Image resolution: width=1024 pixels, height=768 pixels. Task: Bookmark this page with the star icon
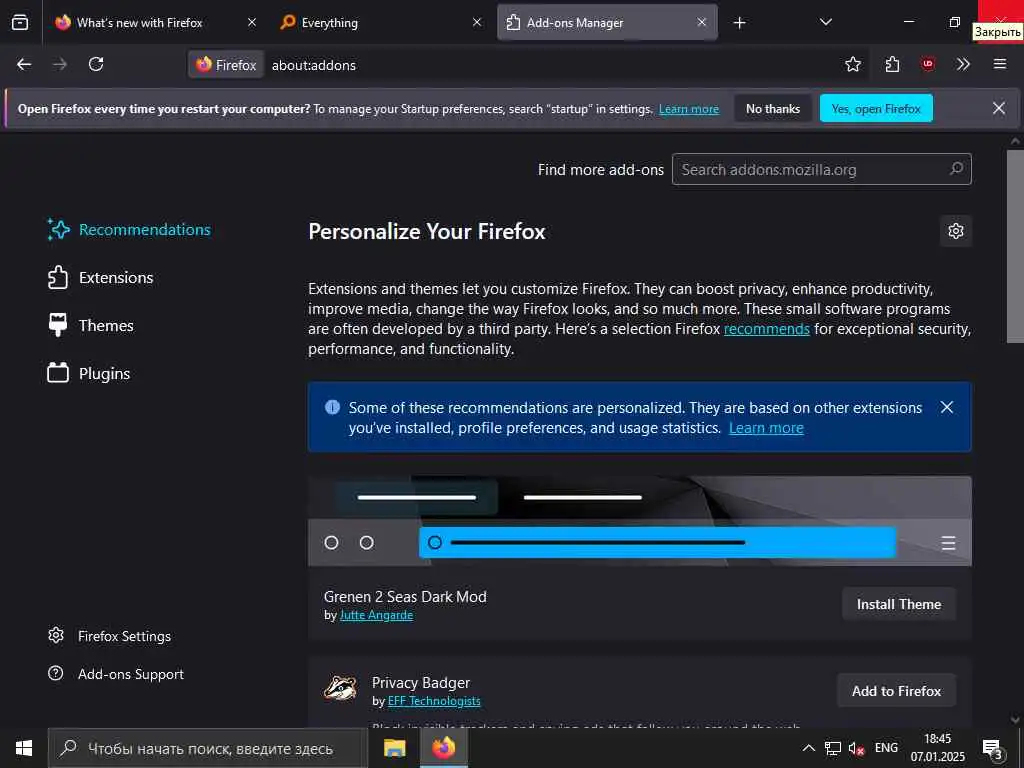852,64
